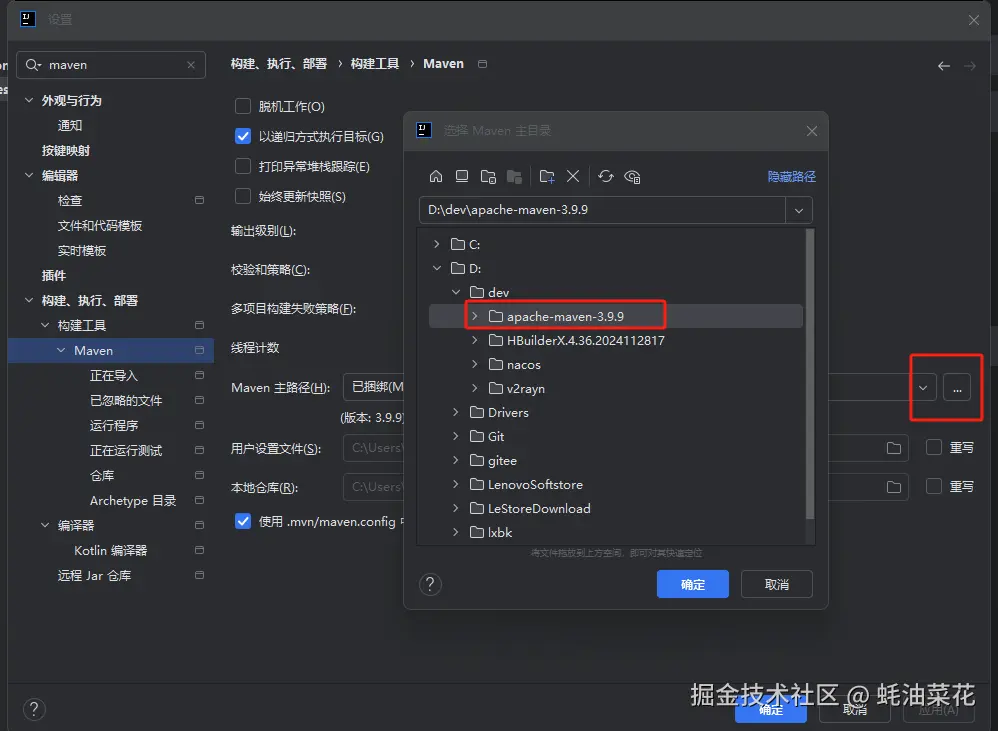
Task: Collapse the dev folder node
Action: coord(456,292)
